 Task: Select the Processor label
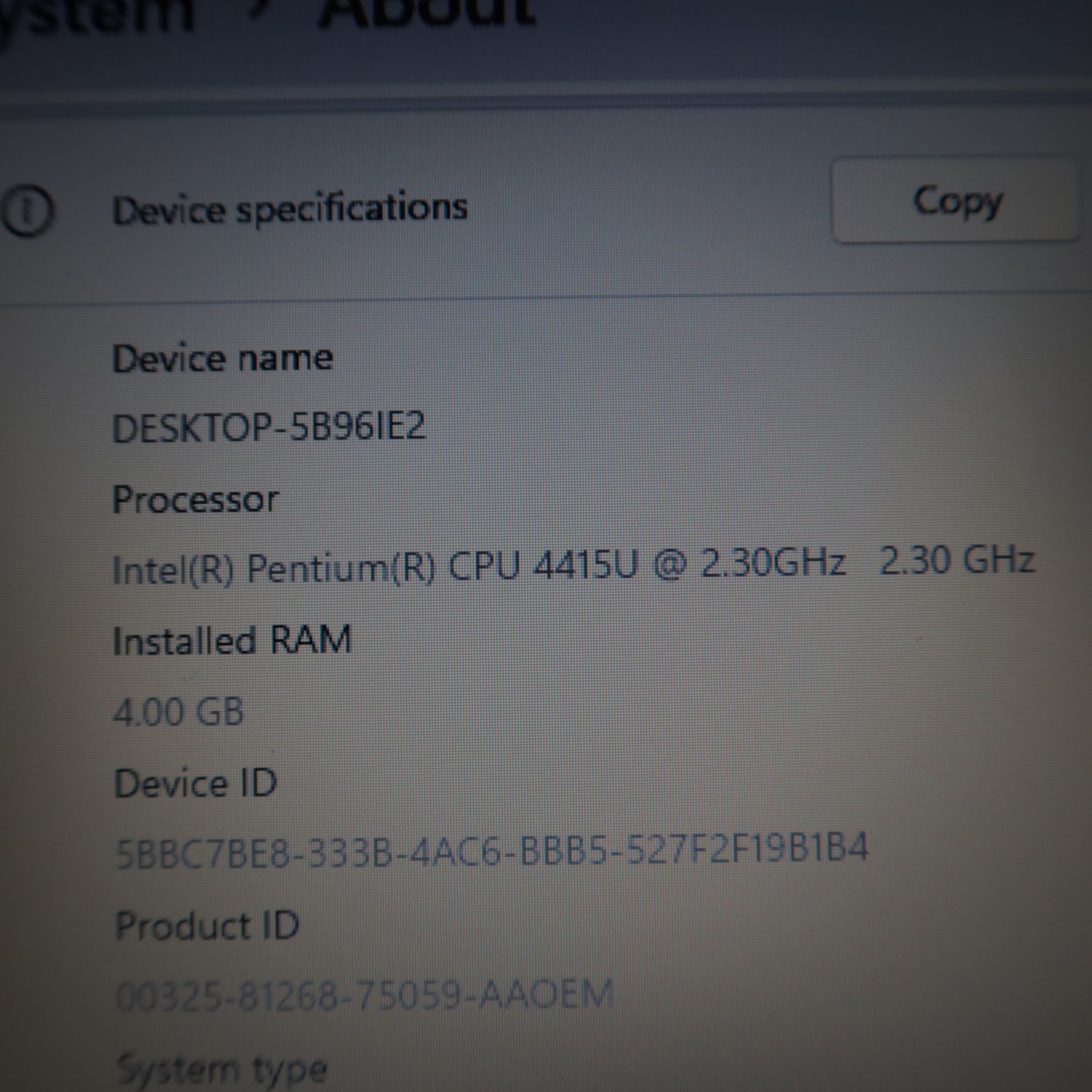(195, 500)
